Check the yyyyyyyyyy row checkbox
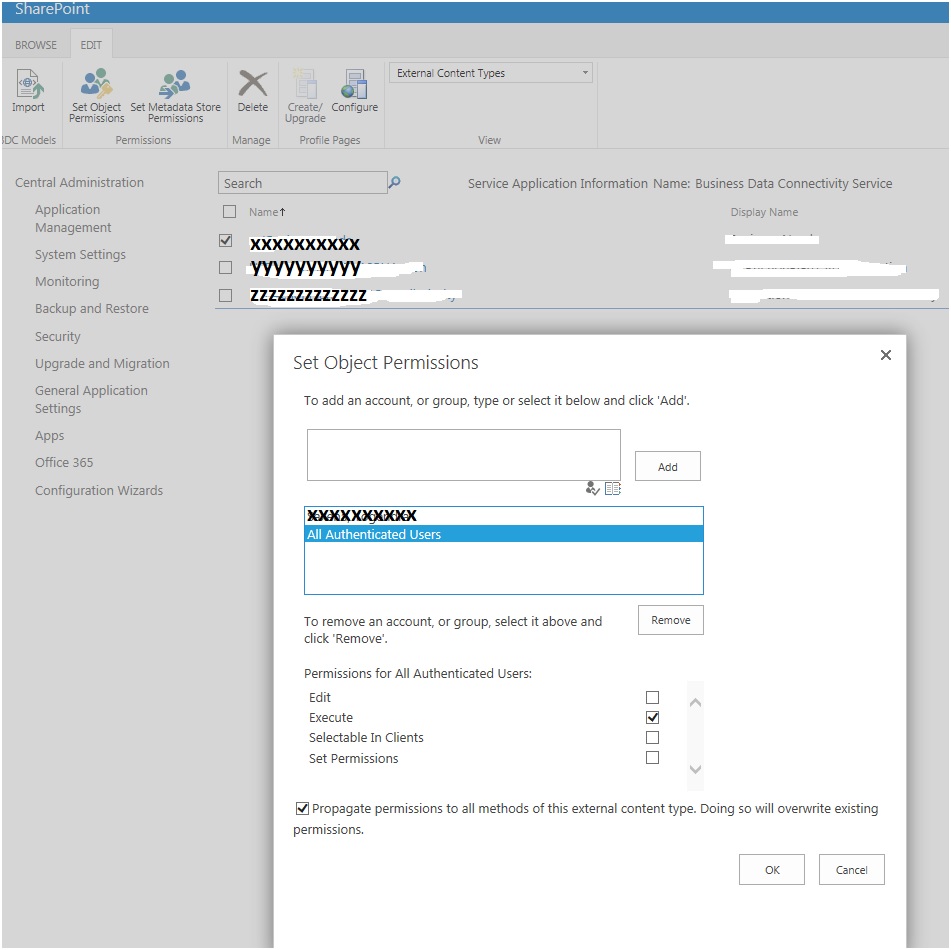Image resolution: width=951 pixels, height=950 pixels. pos(226,268)
